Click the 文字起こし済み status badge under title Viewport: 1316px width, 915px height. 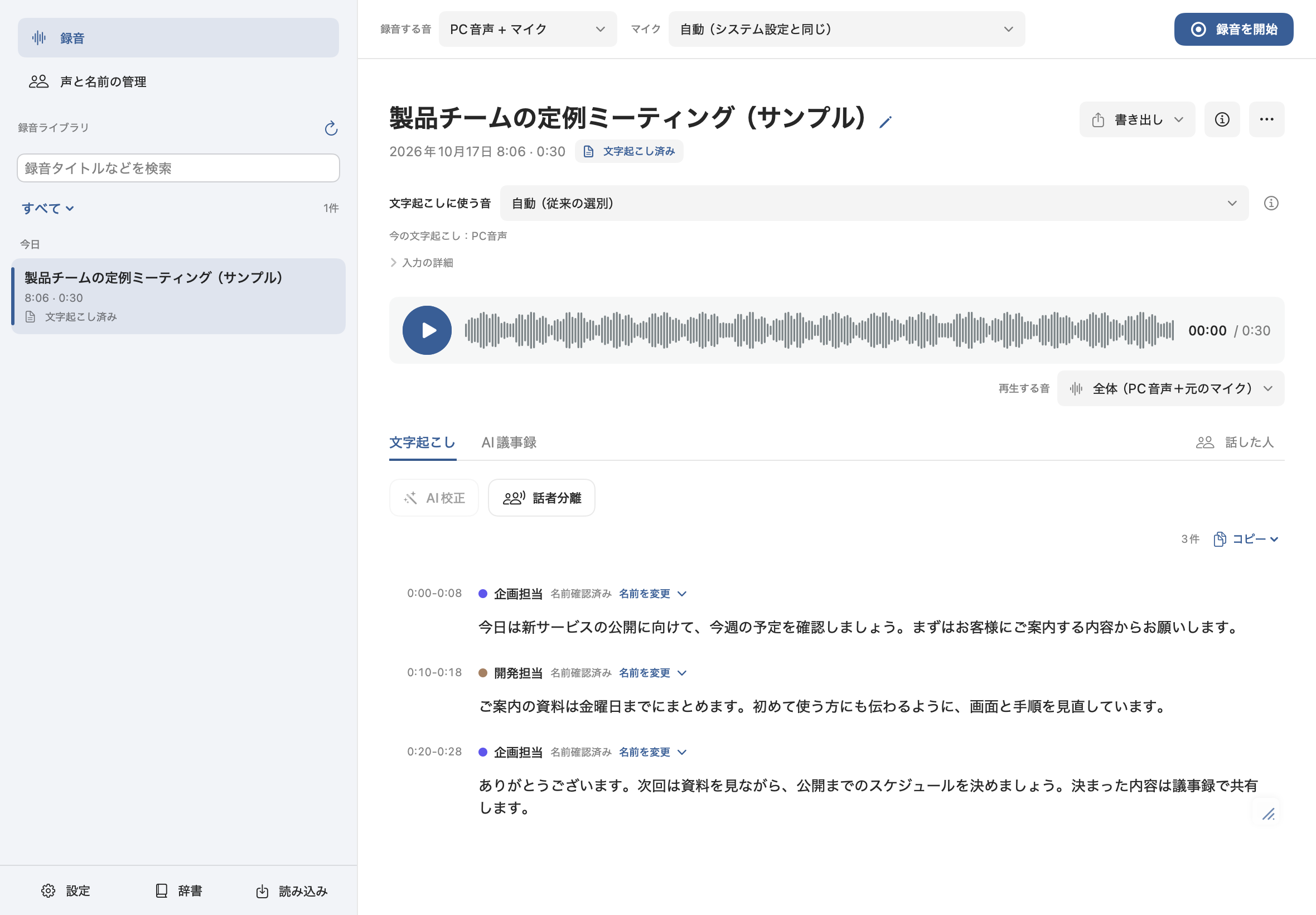coord(629,151)
